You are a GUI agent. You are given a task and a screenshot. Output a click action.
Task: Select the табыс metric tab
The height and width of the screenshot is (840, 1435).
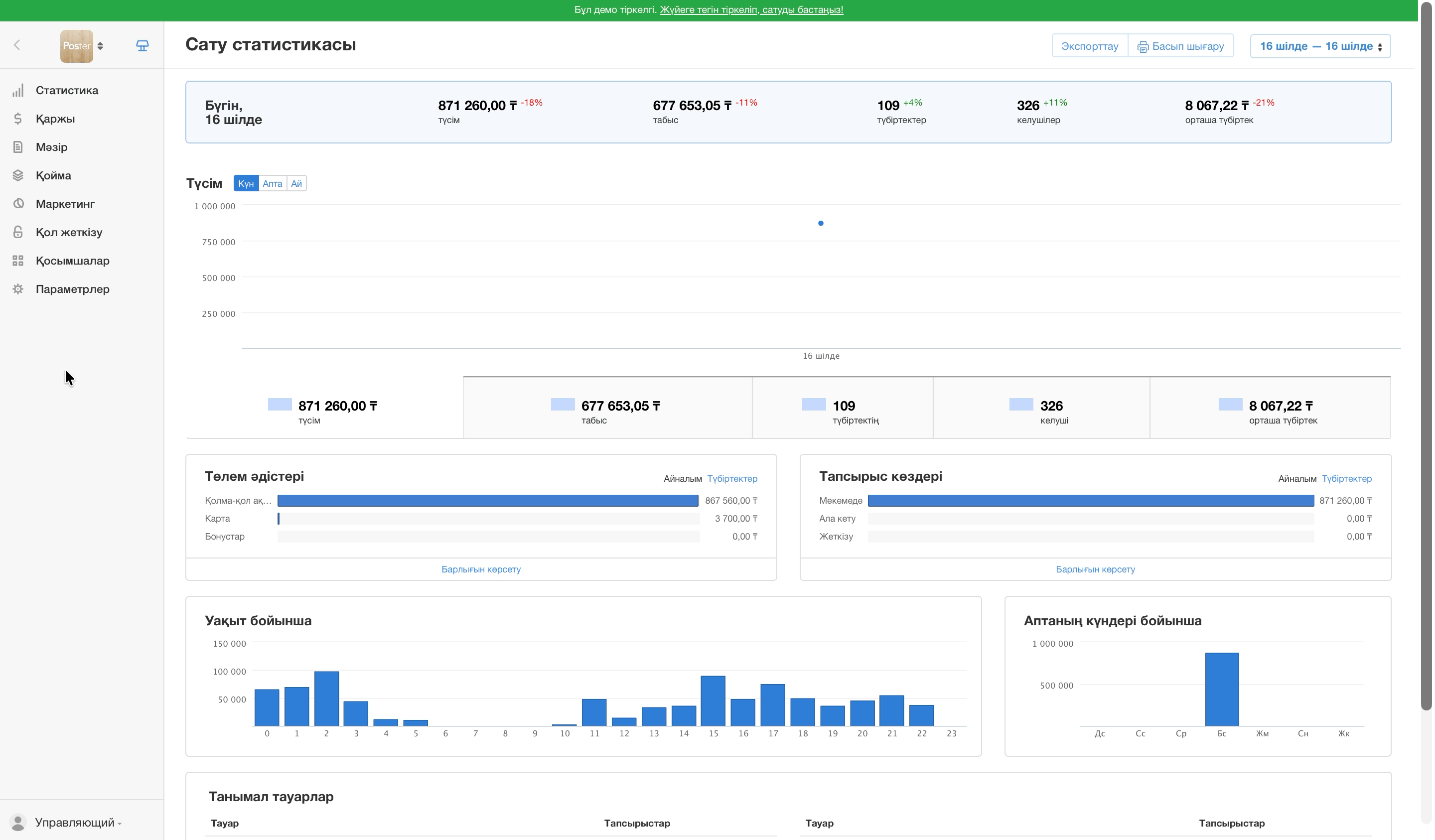coord(607,409)
